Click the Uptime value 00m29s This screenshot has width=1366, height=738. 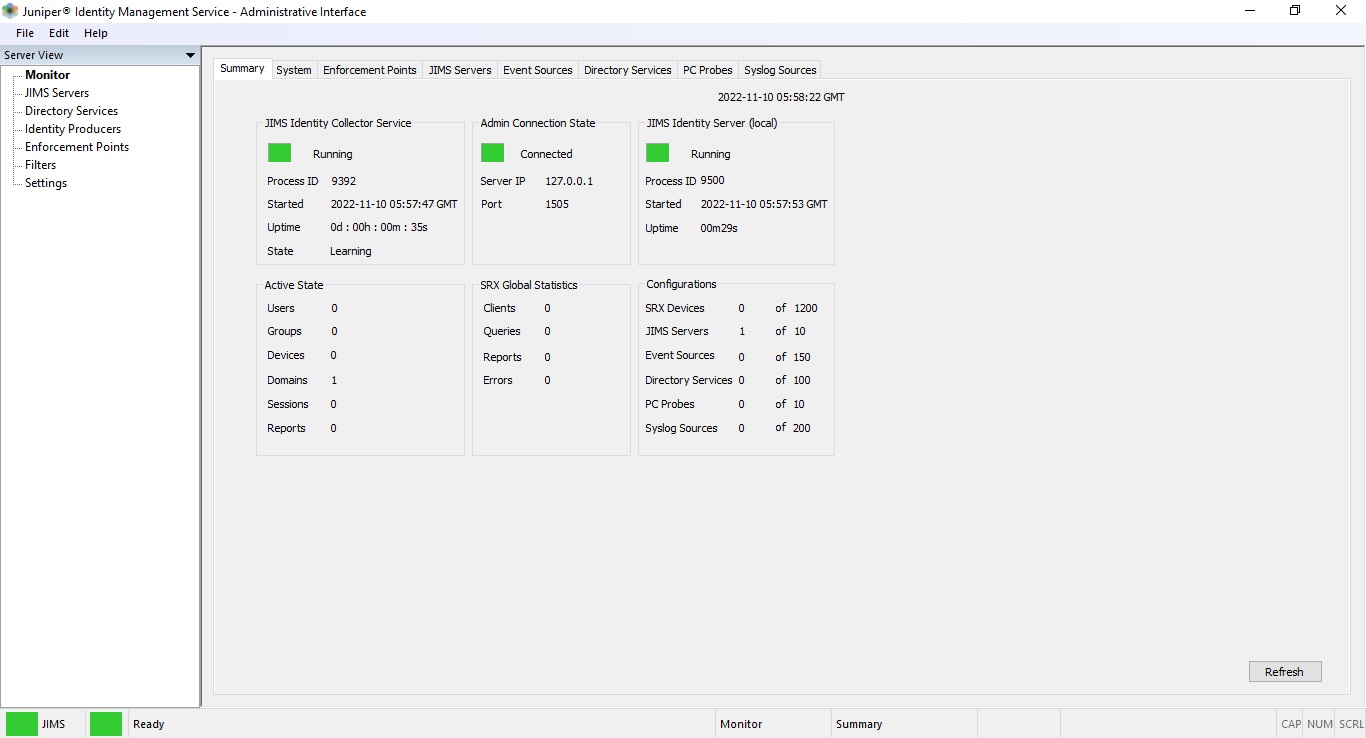[x=718, y=228]
